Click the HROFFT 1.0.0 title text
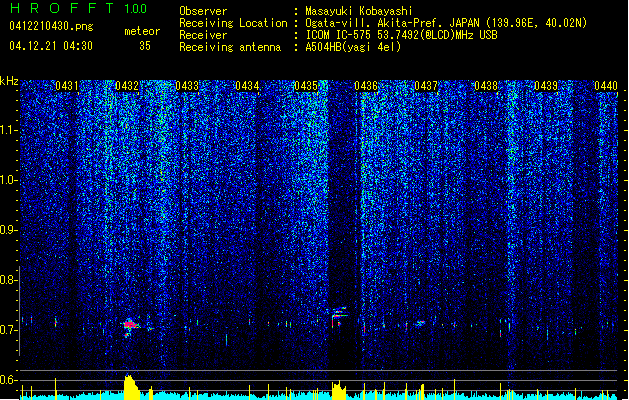 [78, 8]
